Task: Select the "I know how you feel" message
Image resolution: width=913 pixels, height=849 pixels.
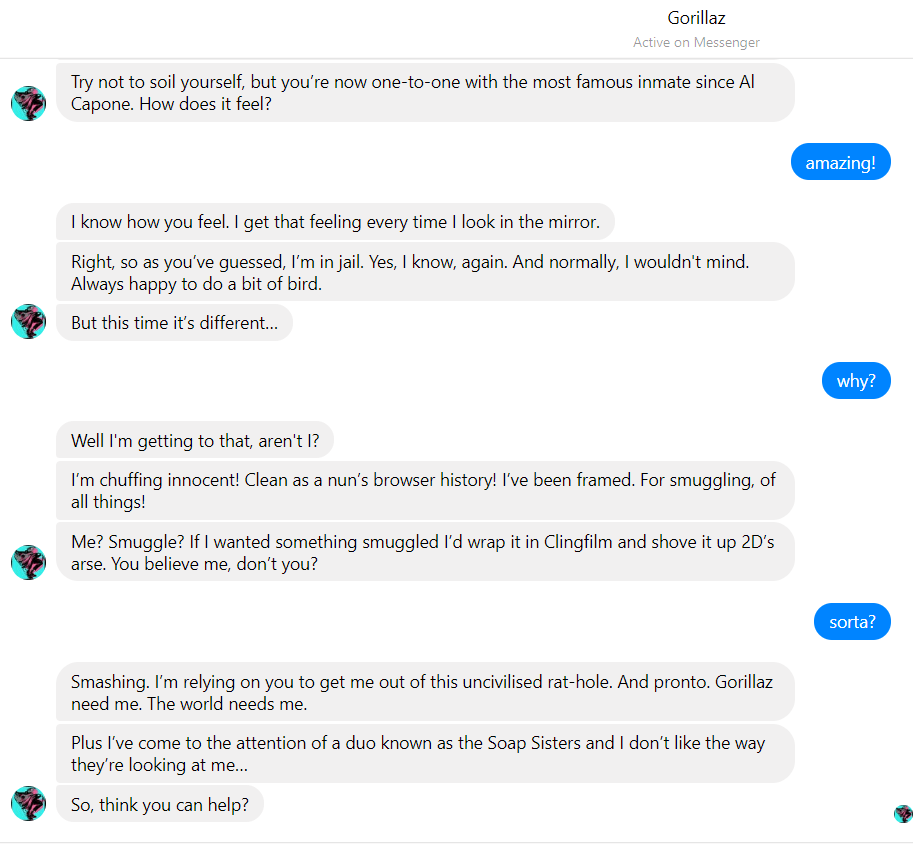Action: [x=335, y=222]
